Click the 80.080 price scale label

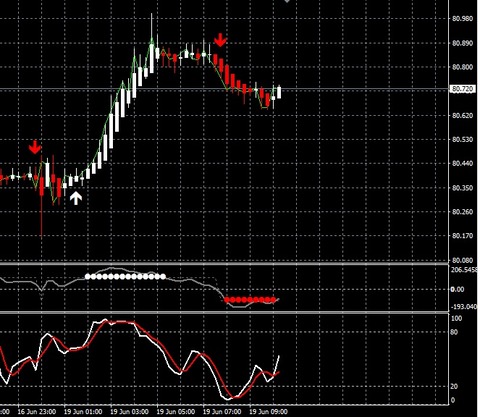click(462, 260)
